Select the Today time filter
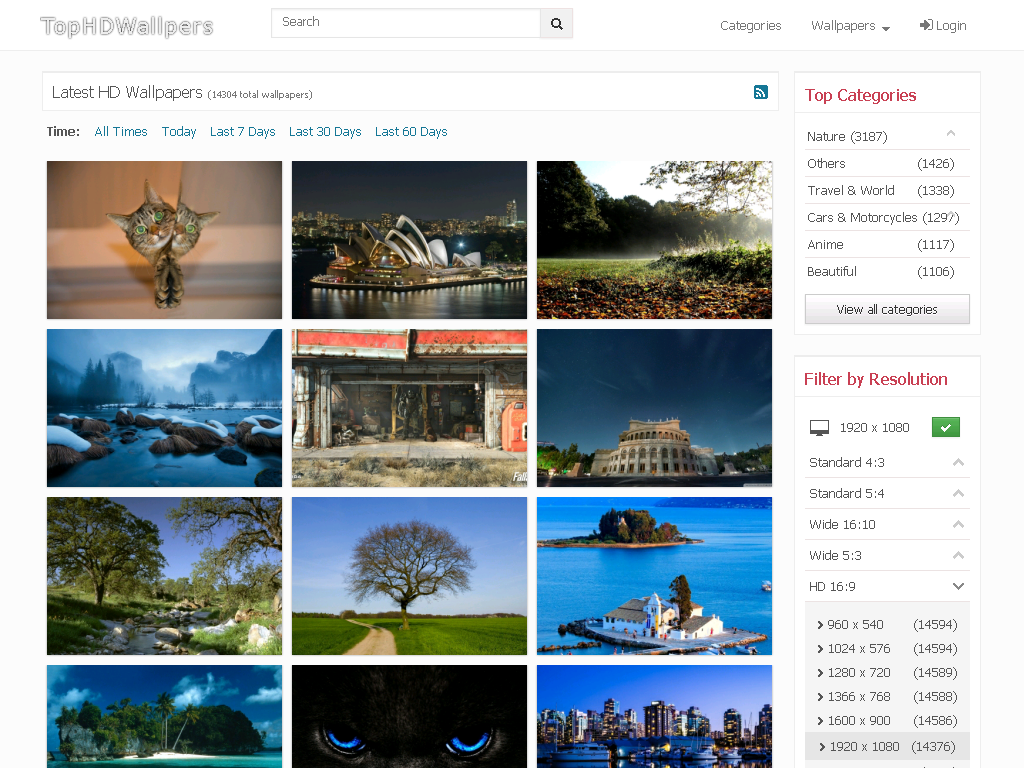1024x768 pixels. (179, 132)
